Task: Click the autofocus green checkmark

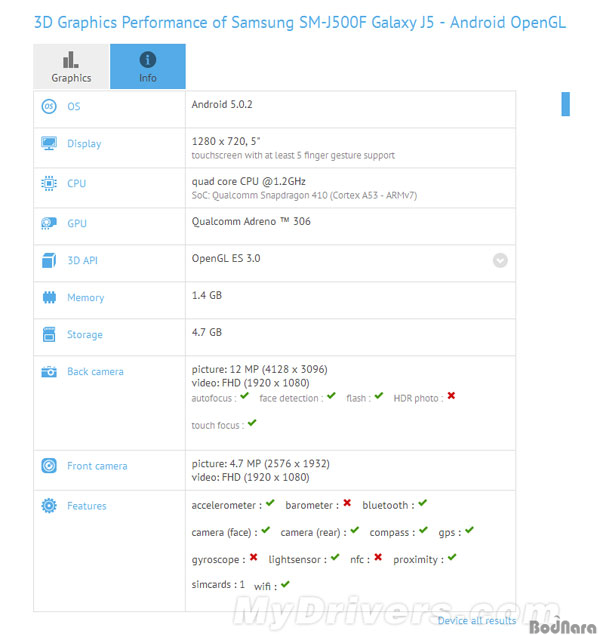Action: pos(245,395)
